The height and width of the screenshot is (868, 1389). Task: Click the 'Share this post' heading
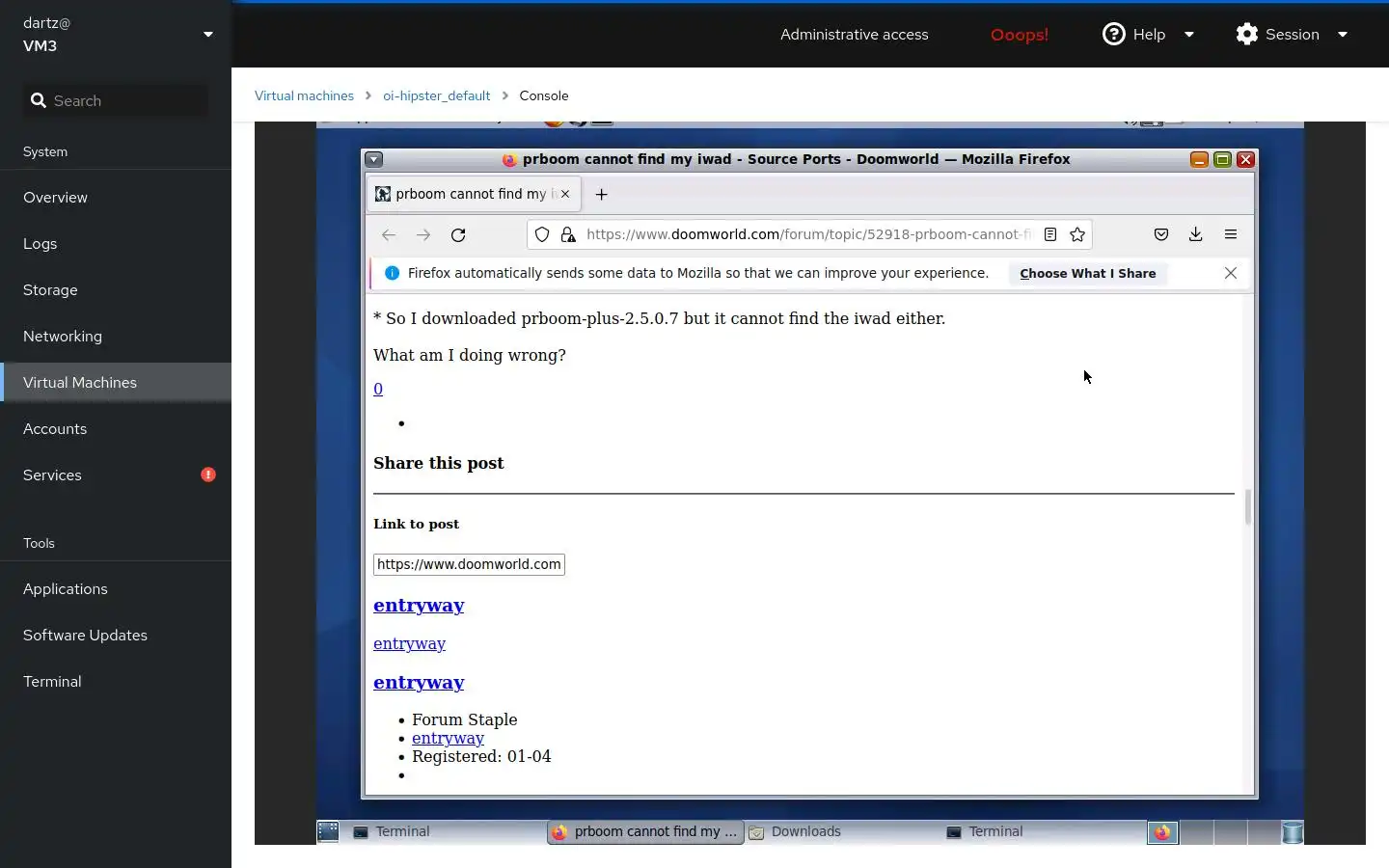[x=439, y=463]
